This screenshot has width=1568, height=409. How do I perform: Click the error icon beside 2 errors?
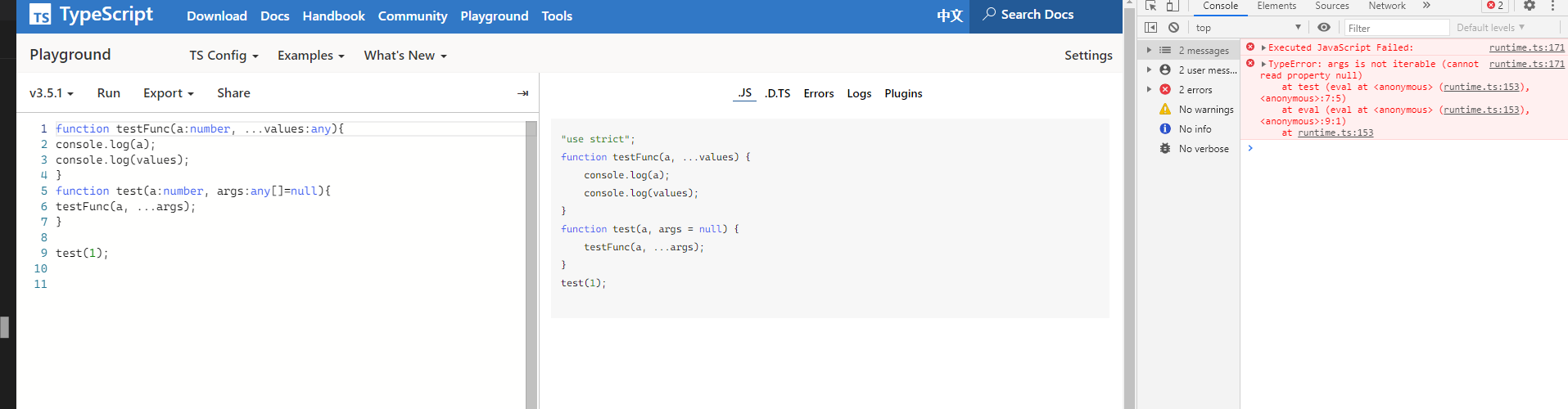point(1165,89)
